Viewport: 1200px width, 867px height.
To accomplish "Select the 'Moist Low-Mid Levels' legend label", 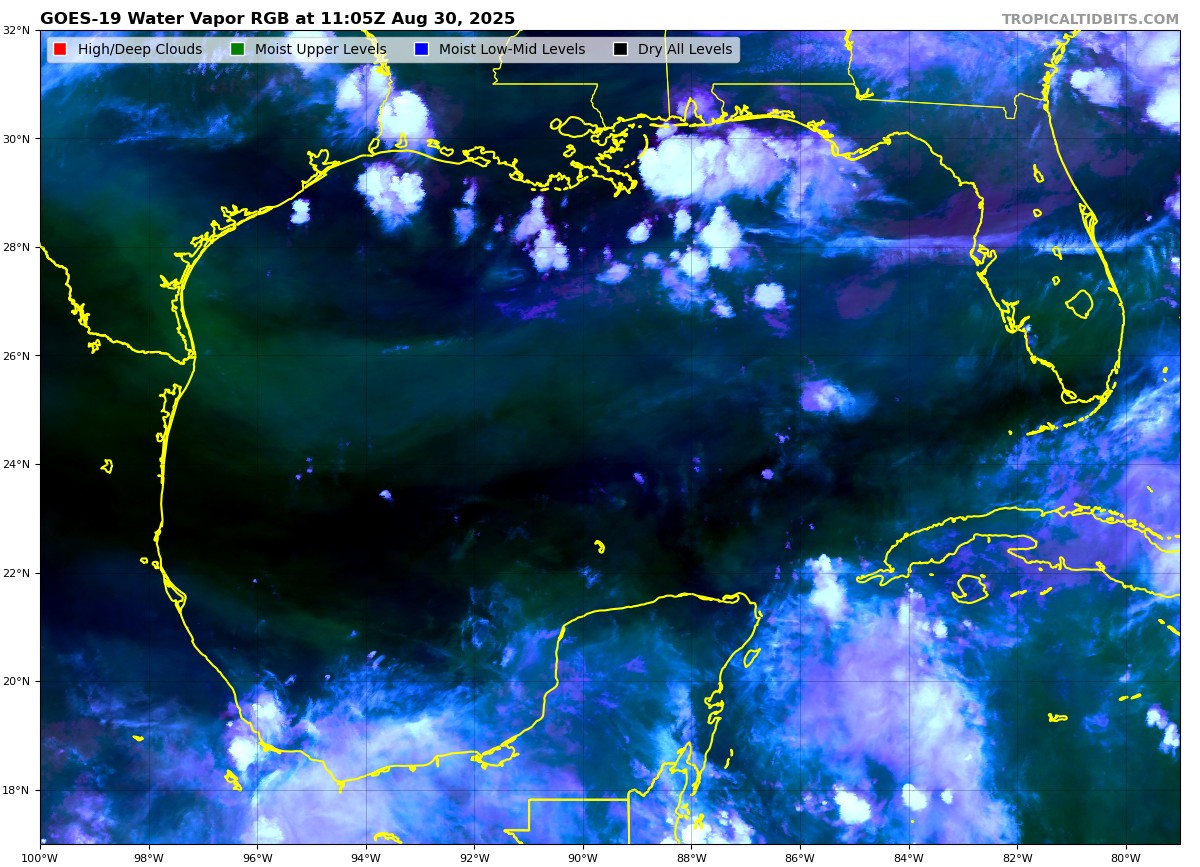I will tap(512, 49).
